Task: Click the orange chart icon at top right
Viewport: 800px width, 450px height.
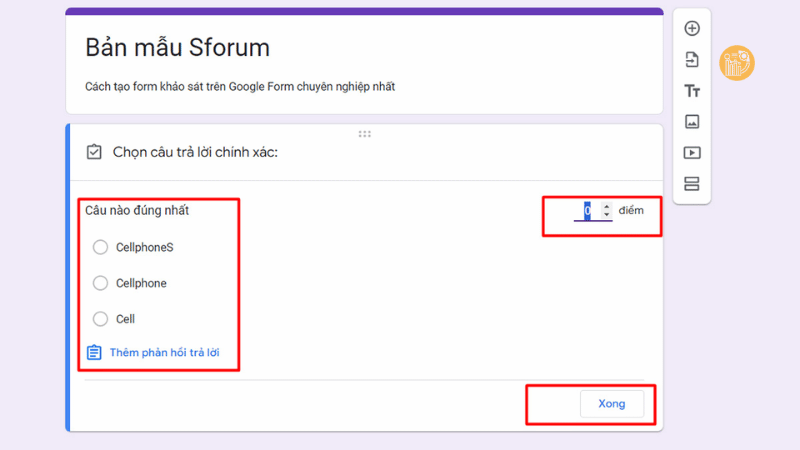Action: 737,64
